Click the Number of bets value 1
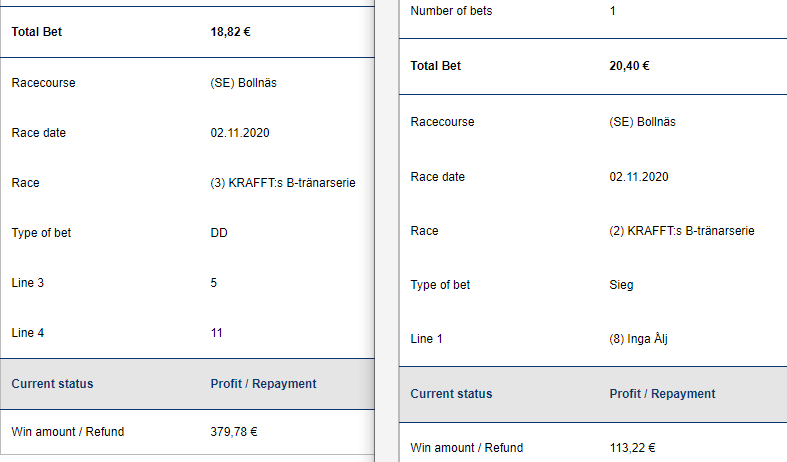The height and width of the screenshot is (462, 787). [x=612, y=11]
